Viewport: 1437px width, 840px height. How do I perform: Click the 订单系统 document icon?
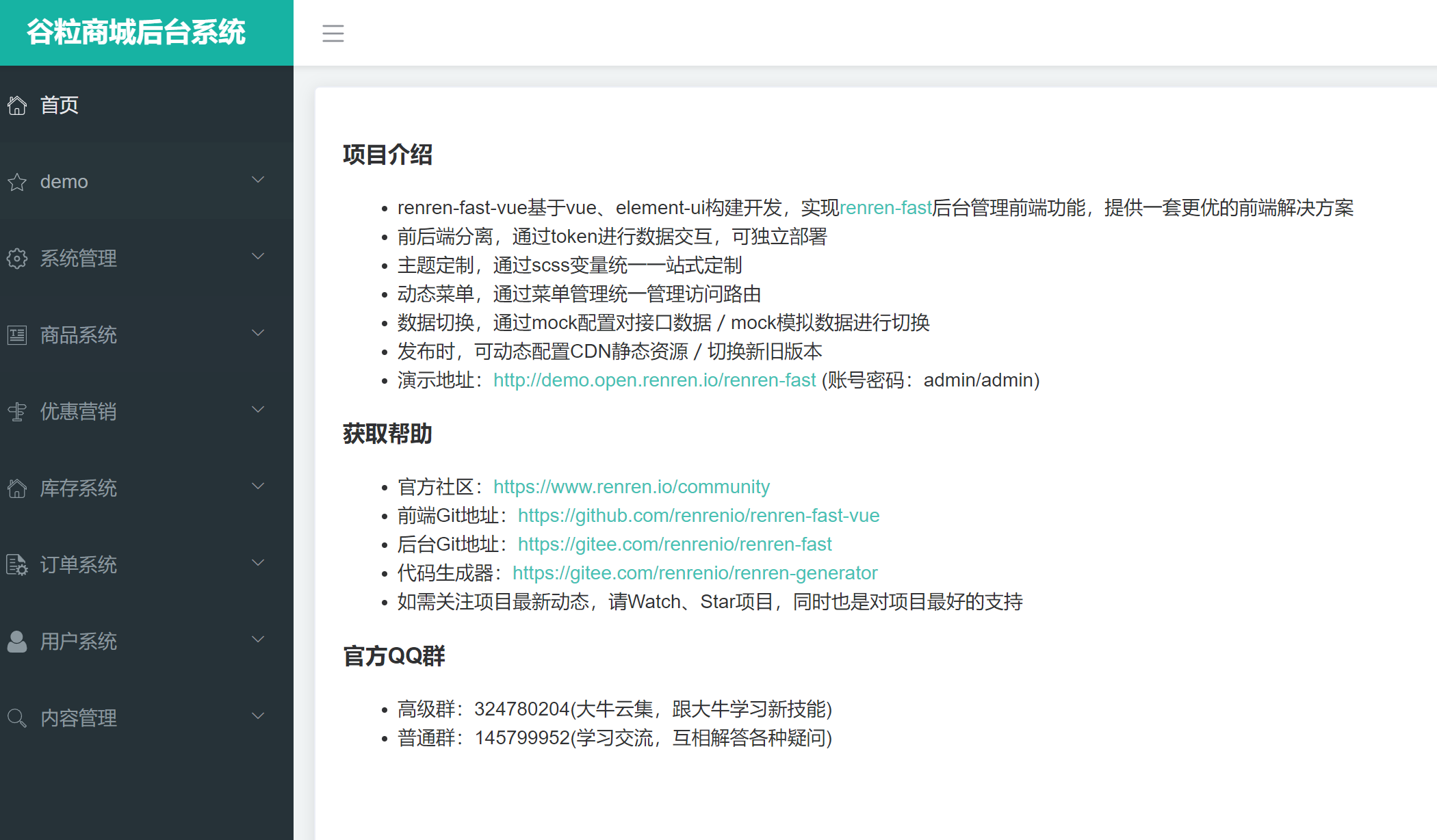point(17,565)
